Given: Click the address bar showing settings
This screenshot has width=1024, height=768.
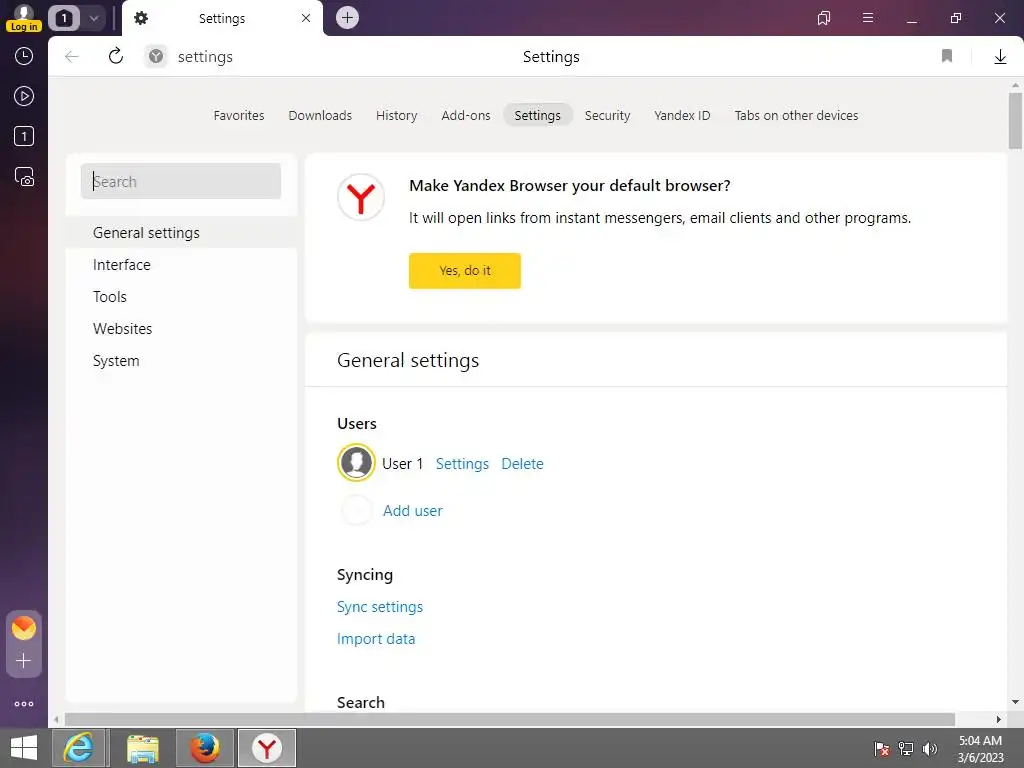Looking at the screenshot, I should [205, 57].
